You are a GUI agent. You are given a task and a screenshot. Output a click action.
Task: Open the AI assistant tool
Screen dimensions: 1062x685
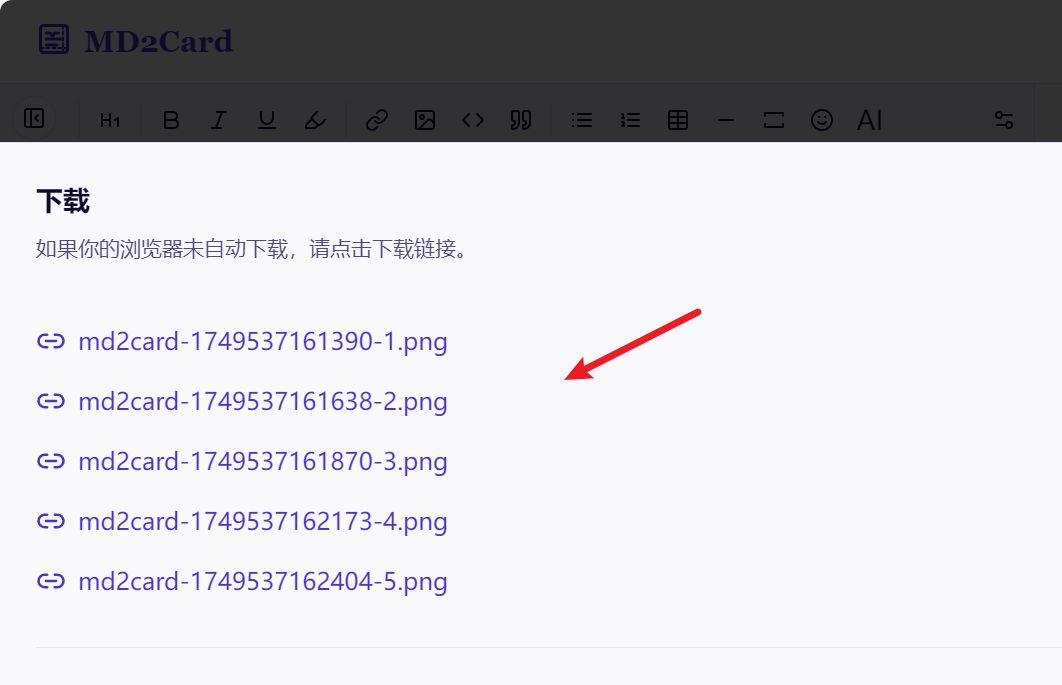(870, 120)
